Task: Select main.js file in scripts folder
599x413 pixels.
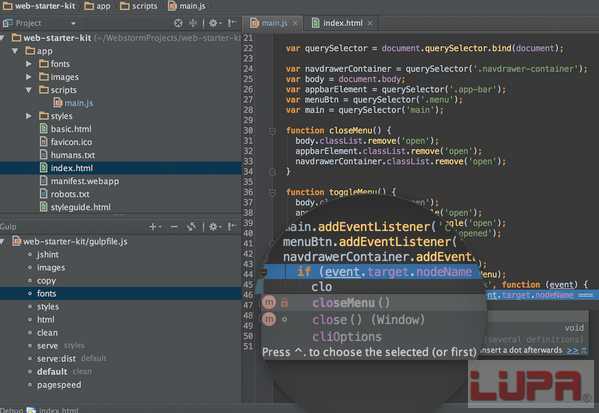Action: [79, 103]
